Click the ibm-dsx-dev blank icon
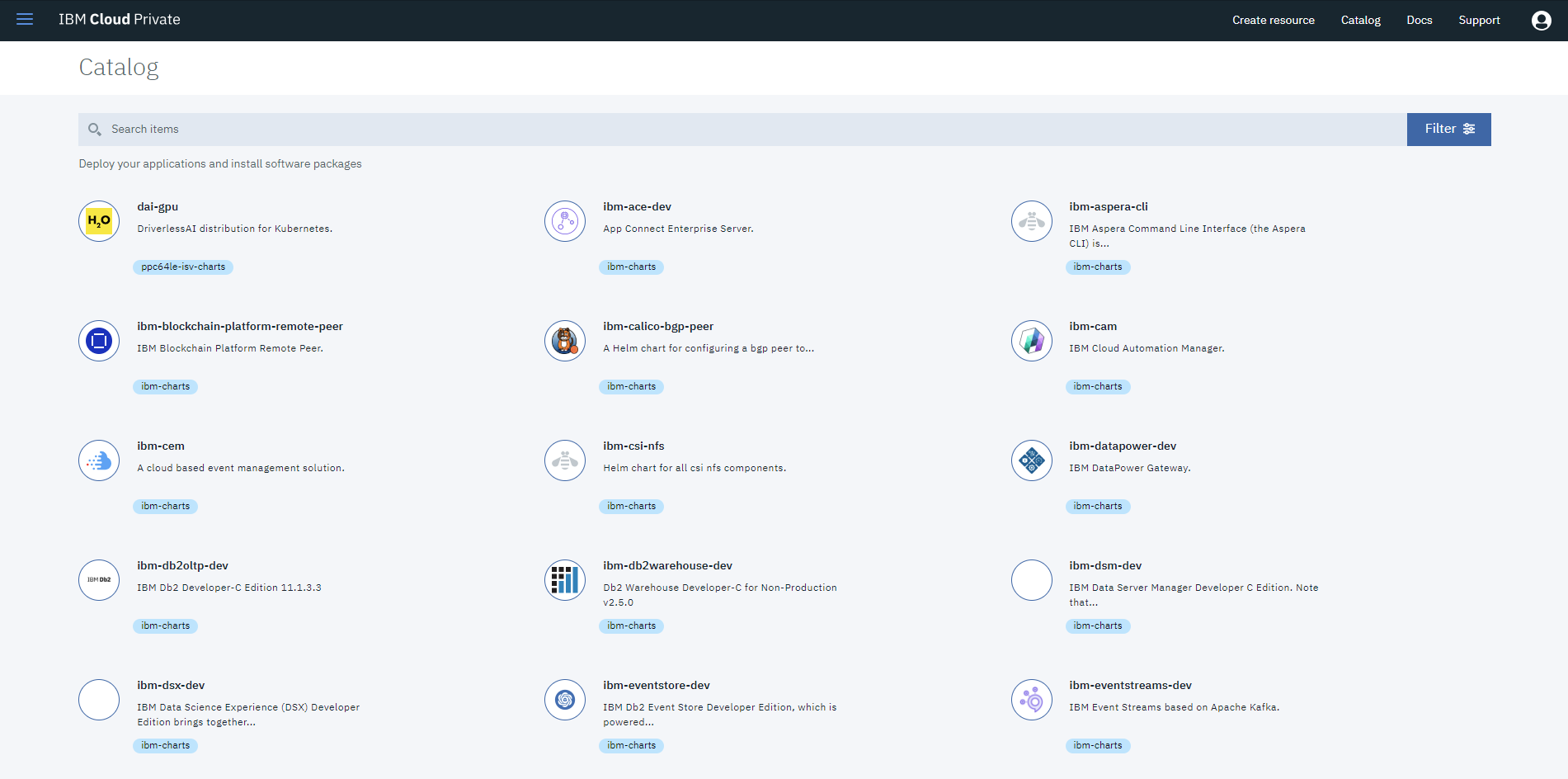The width and height of the screenshot is (1568, 779). click(99, 700)
